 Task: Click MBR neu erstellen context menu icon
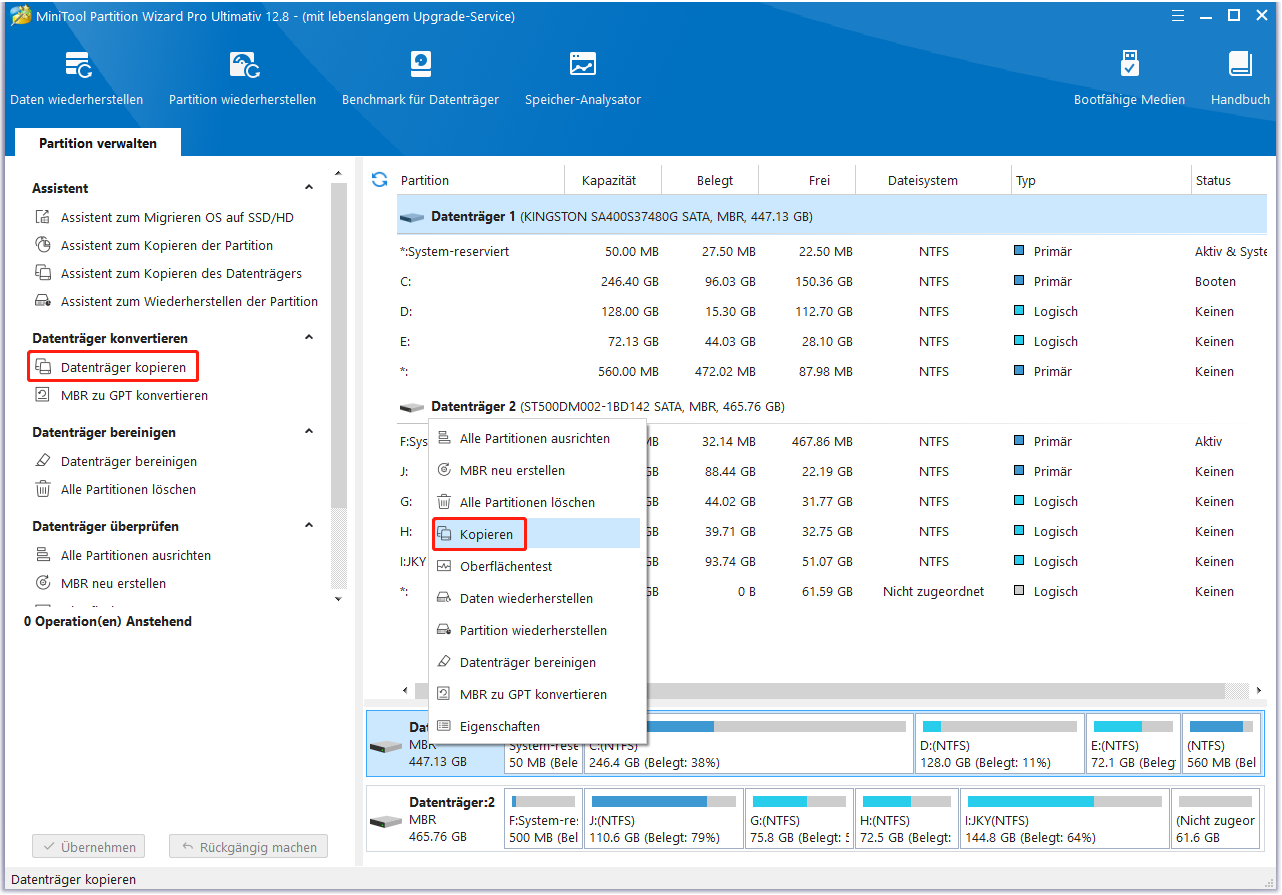(445, 470)
